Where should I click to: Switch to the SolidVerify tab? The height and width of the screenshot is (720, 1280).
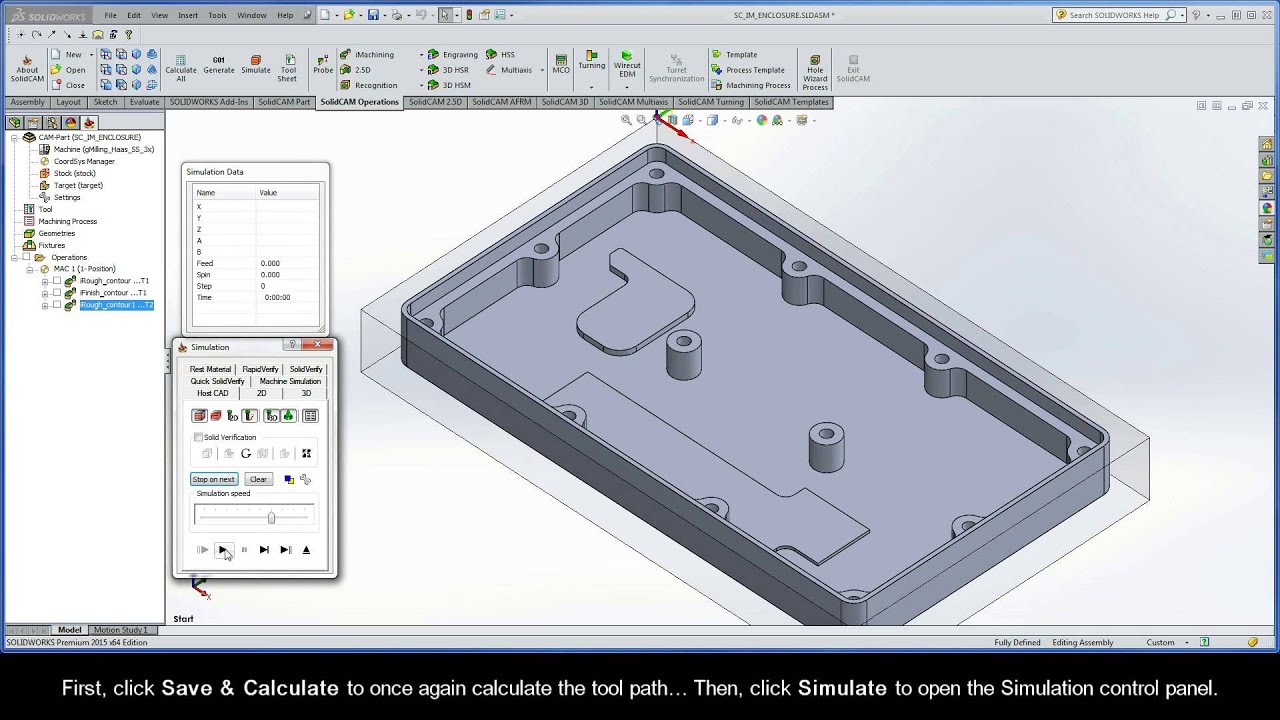point(306,369)
